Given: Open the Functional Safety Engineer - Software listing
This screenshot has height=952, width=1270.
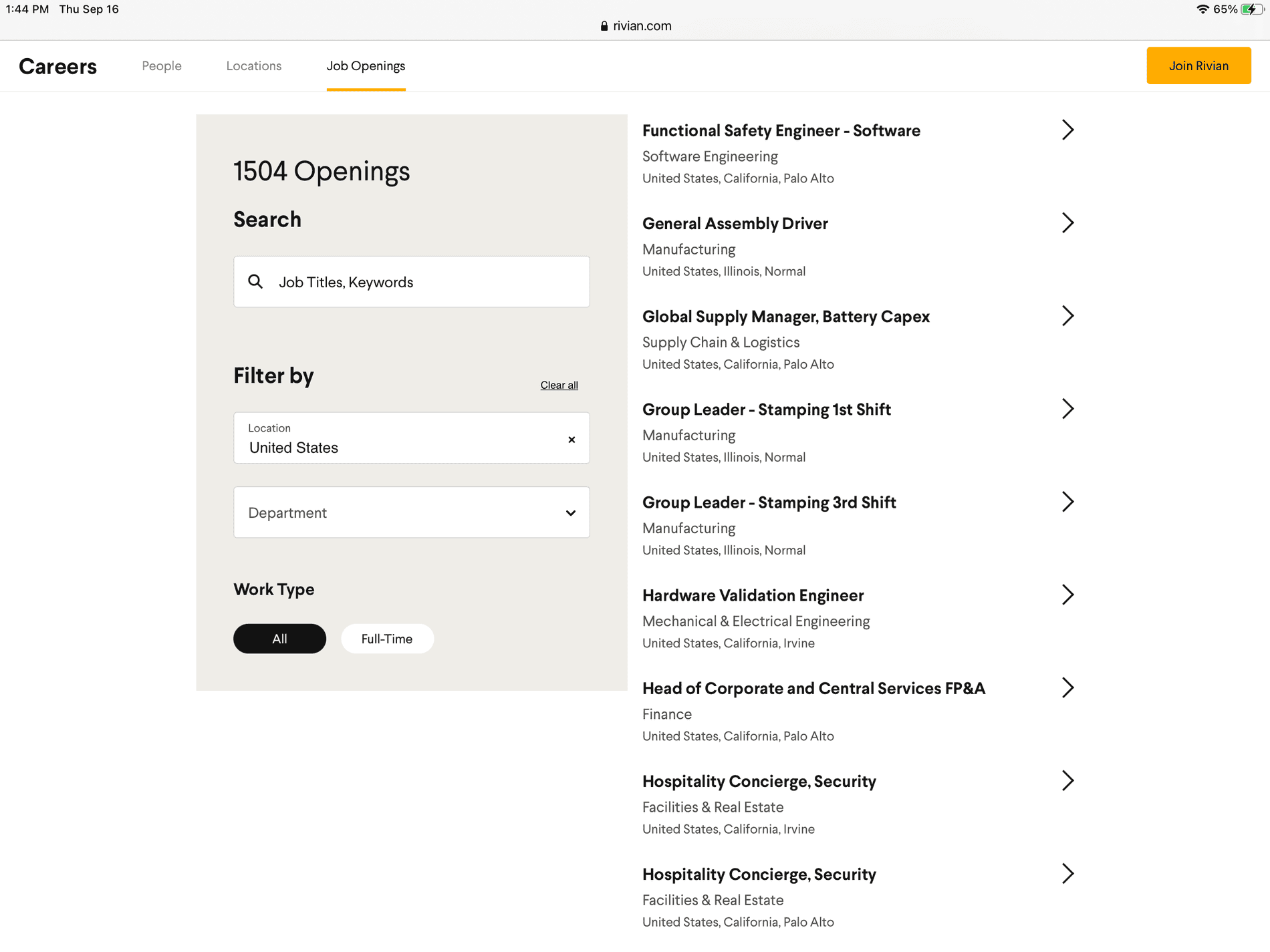Looking at the screenshot, I should pos(781,130).
